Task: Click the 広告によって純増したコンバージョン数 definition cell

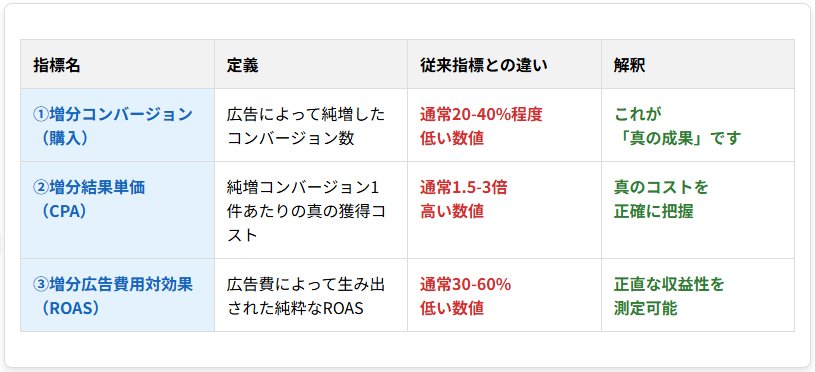Action: click(x=311, y=125)
